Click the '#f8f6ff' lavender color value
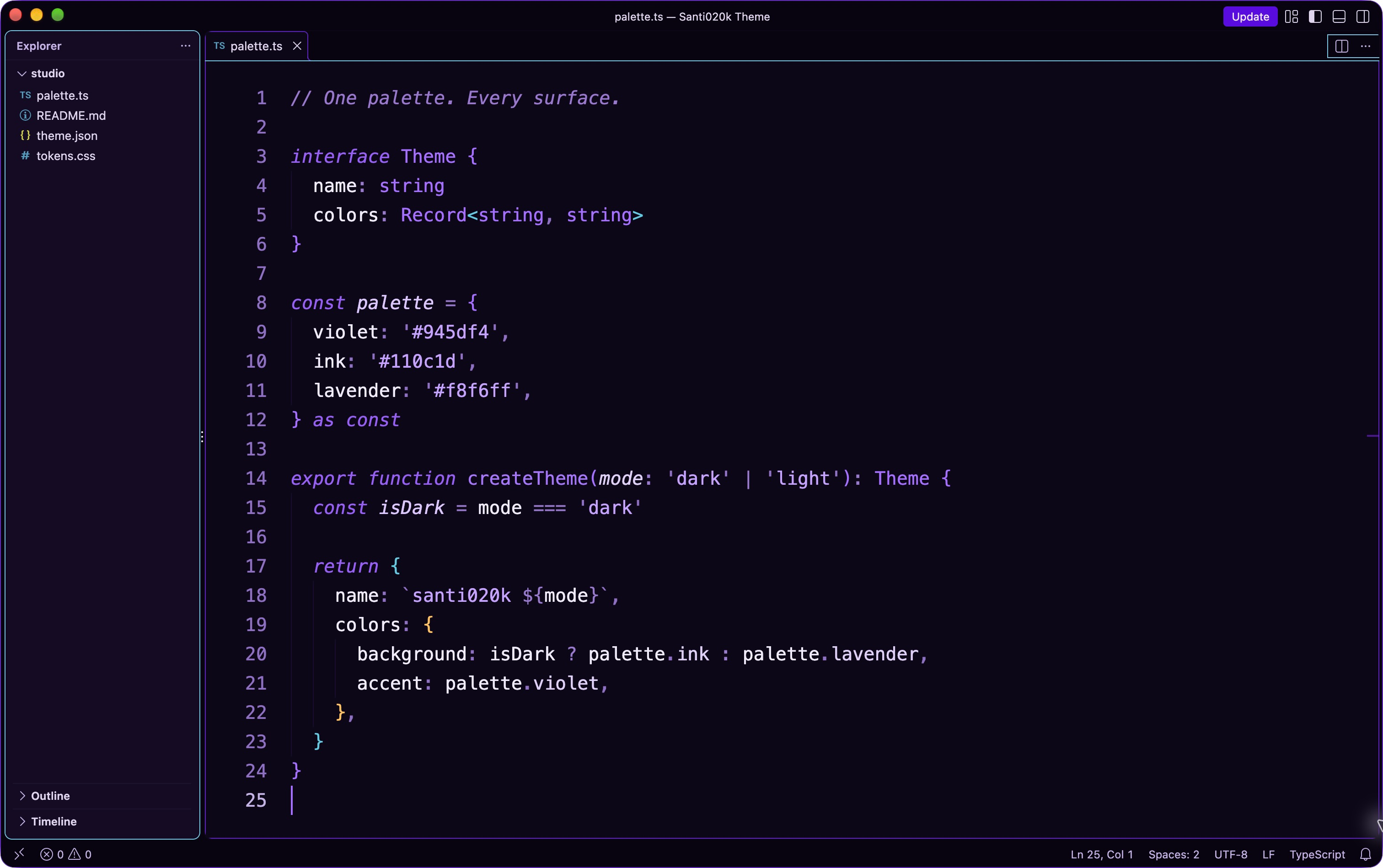 (472, 391)
